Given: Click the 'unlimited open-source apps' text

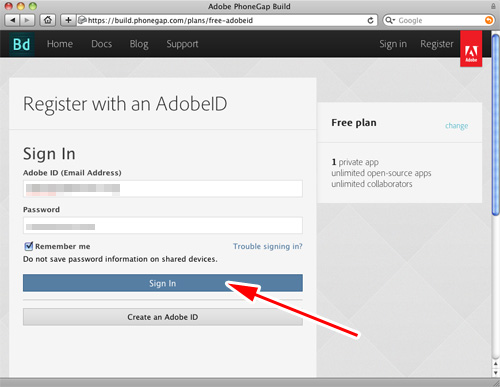Looking at the screenshot, I should (x=381, y=173).
